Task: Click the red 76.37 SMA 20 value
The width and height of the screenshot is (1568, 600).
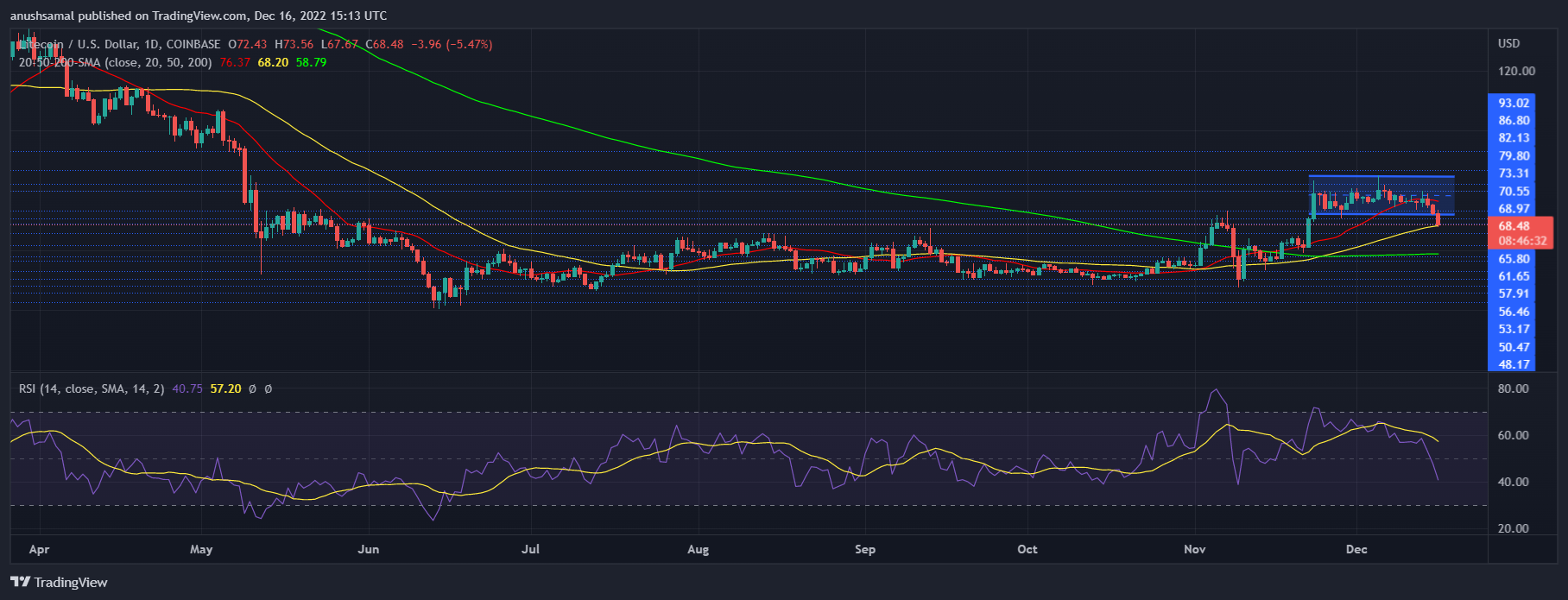Action: click(x=235, y=62)
